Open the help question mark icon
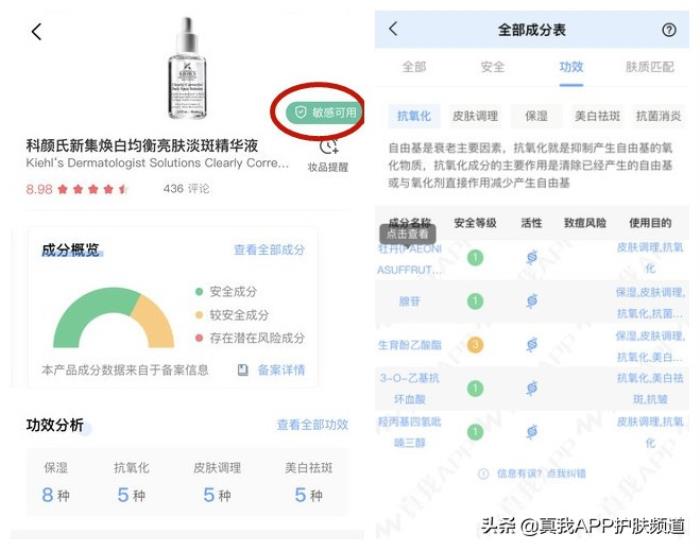This screenshot has height=550, width=700. click(669, 30)
